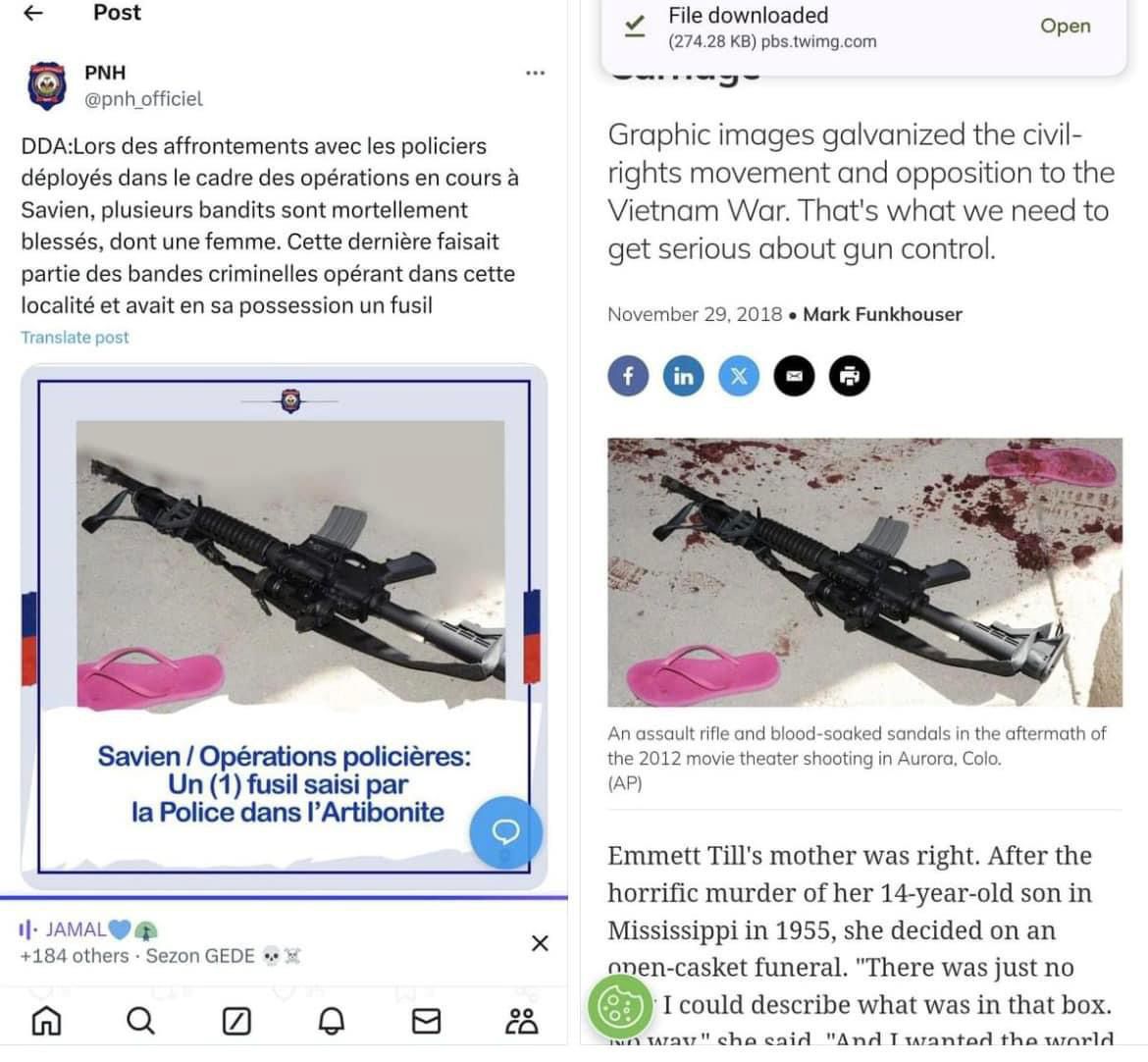The width and height of the screenshot is (1148, 1062).
Task: Click the Translate post link
Action: [x=75, y=338]
